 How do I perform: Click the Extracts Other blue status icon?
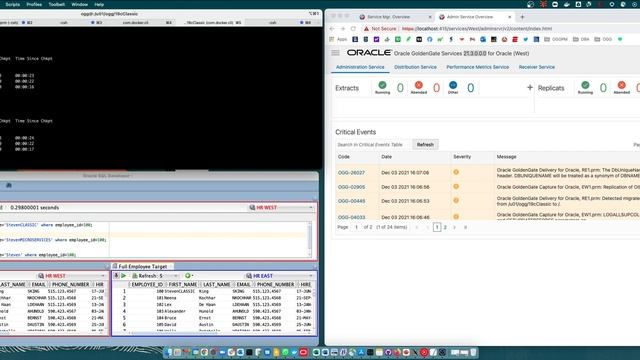[x=453, y=85]
